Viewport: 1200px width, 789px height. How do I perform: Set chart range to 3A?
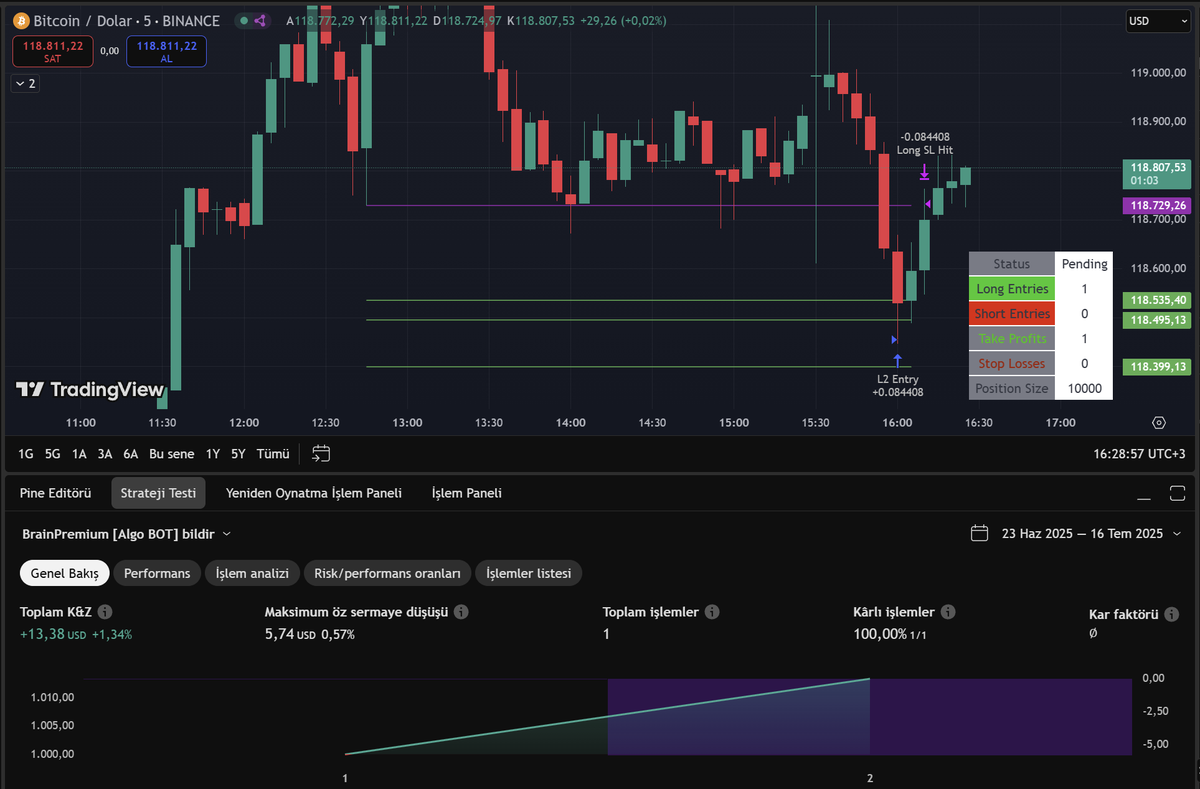(105, 454)
